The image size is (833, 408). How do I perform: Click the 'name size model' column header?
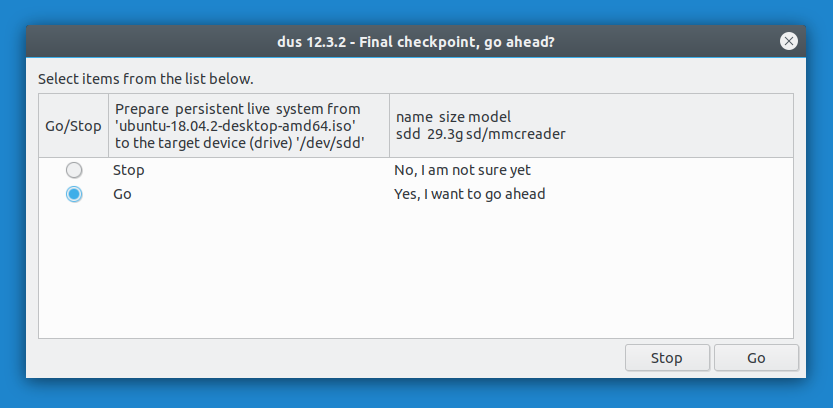[x=591, y=126]
